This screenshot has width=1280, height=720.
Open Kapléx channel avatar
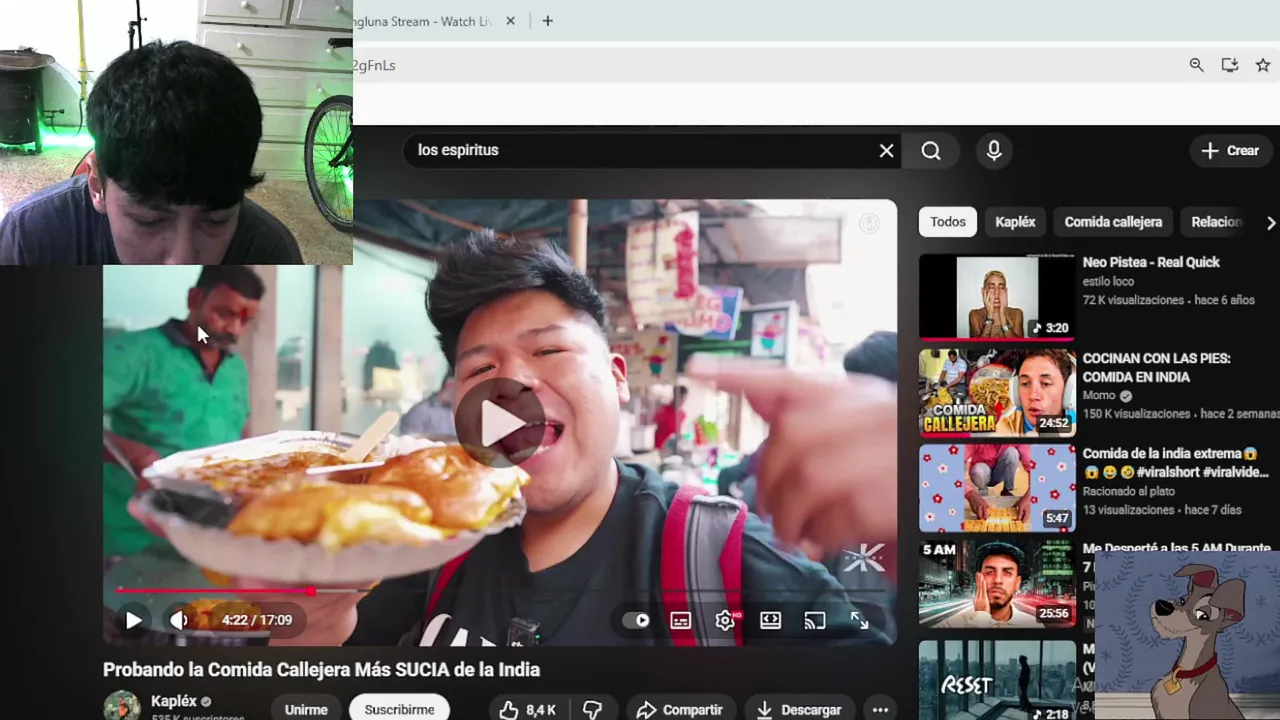tap(122, 707)
